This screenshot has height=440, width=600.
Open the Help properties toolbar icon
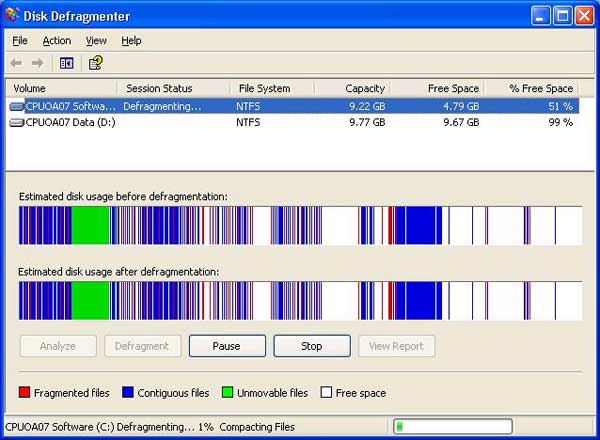pos(96,63)
